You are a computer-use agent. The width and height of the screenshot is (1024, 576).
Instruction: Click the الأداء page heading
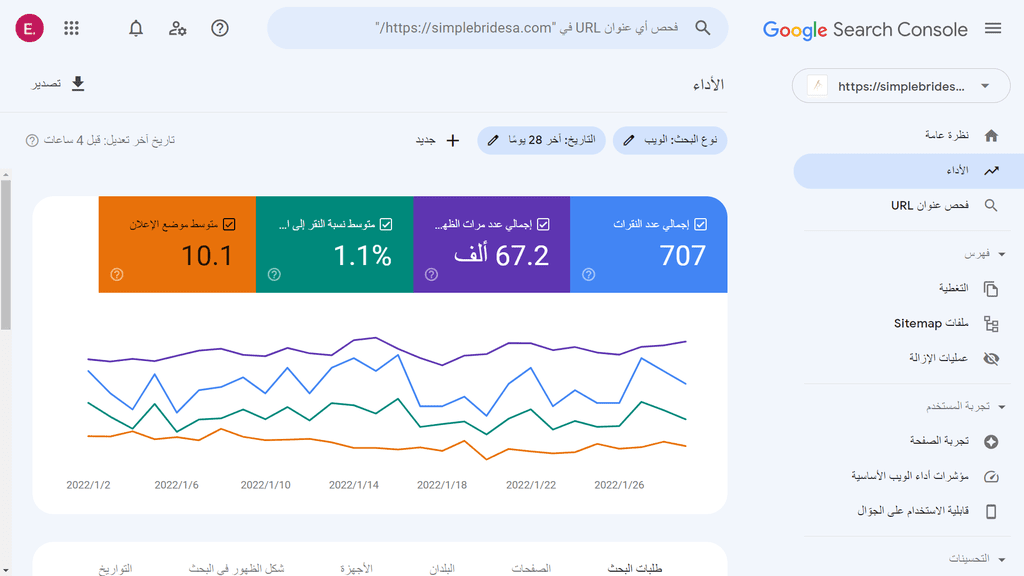tap(709, 85)
